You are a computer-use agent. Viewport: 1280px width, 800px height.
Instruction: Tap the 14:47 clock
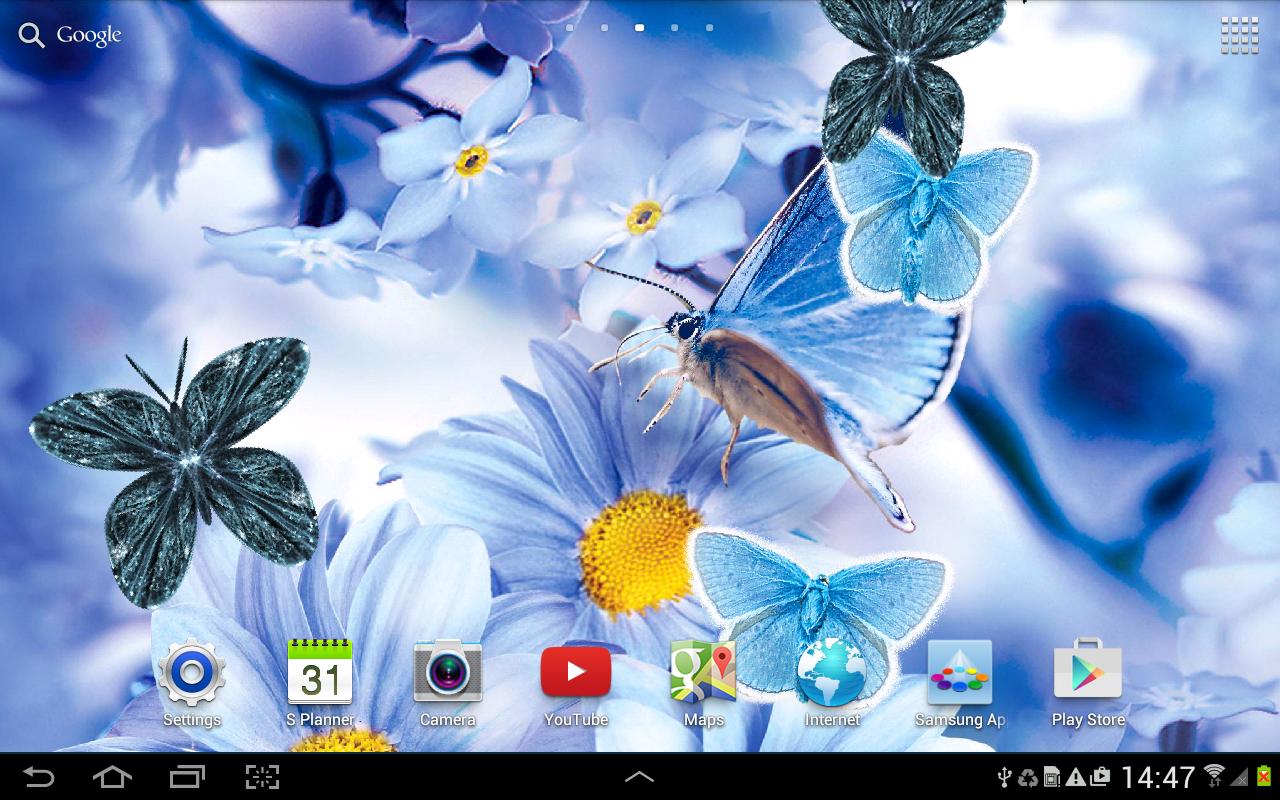tap(1158, 777)
